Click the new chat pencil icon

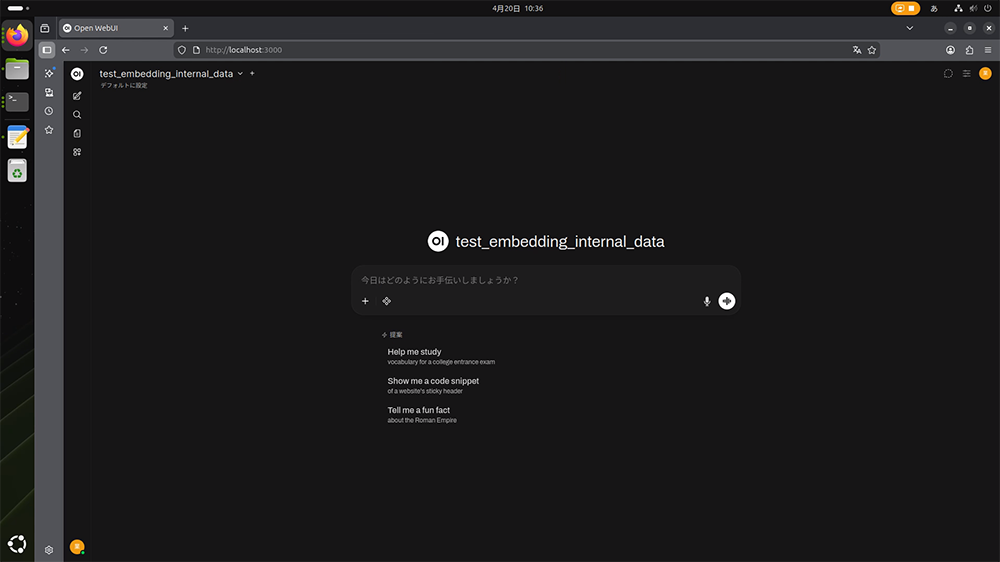77,96
